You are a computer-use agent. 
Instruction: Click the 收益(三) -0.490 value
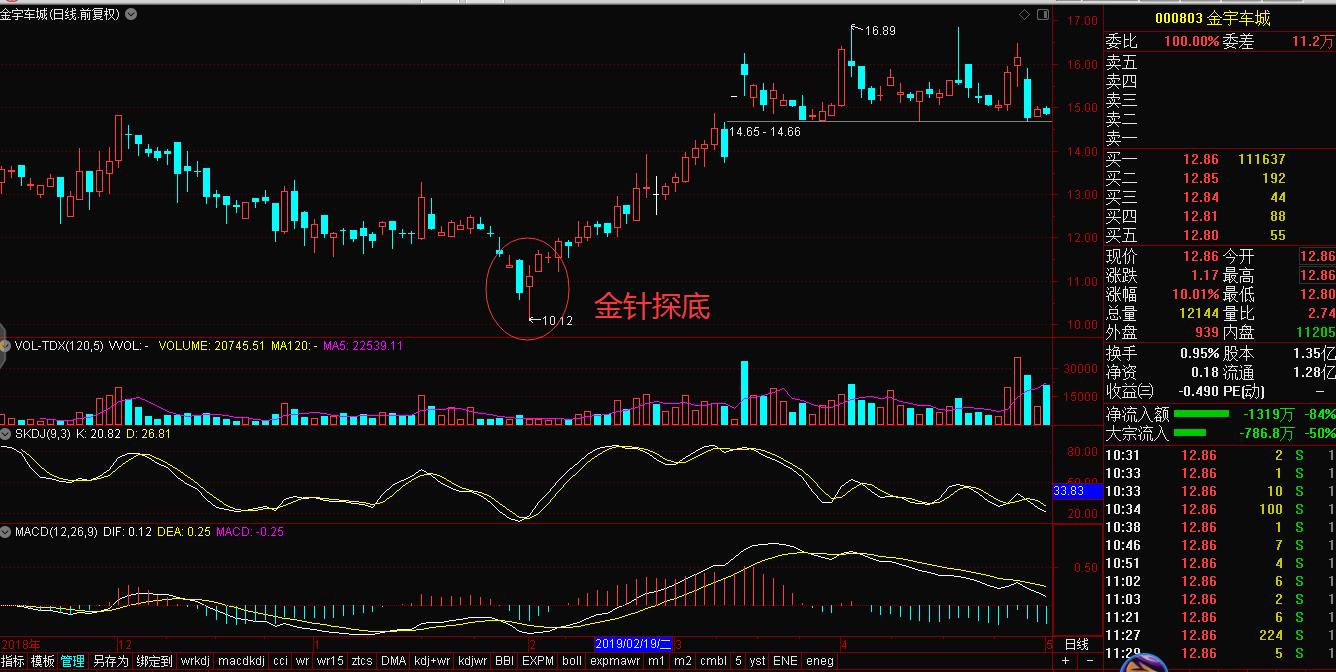tap(1198, 391)
